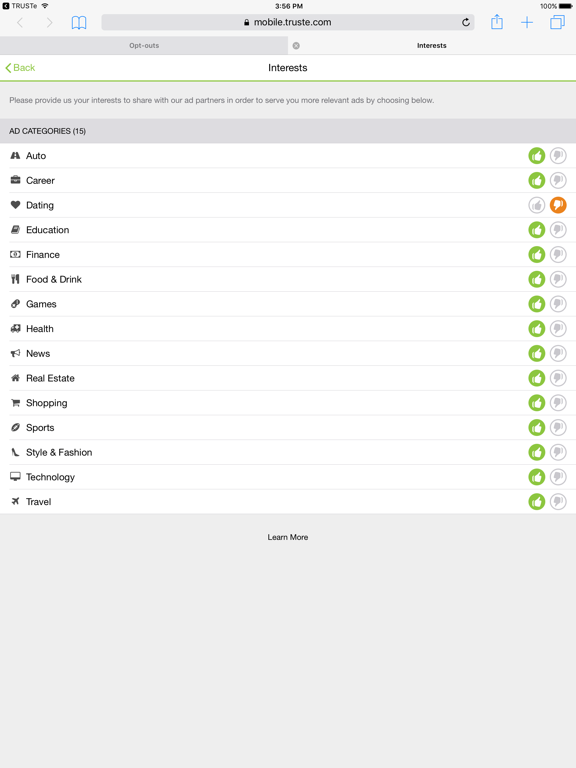The image size is (576, 768).
Task: Reload the page with refresh icon
Action: pyautogui.click(x=466, y=22)
